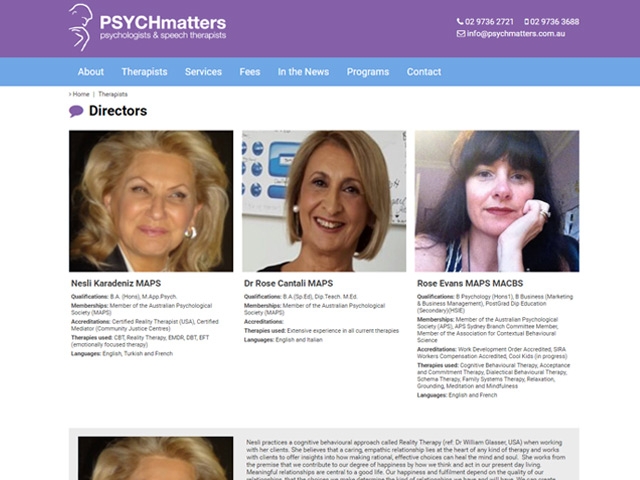Click the breadcrumb arrow before Home
This screenshot has height=480, width=640.
70,94
